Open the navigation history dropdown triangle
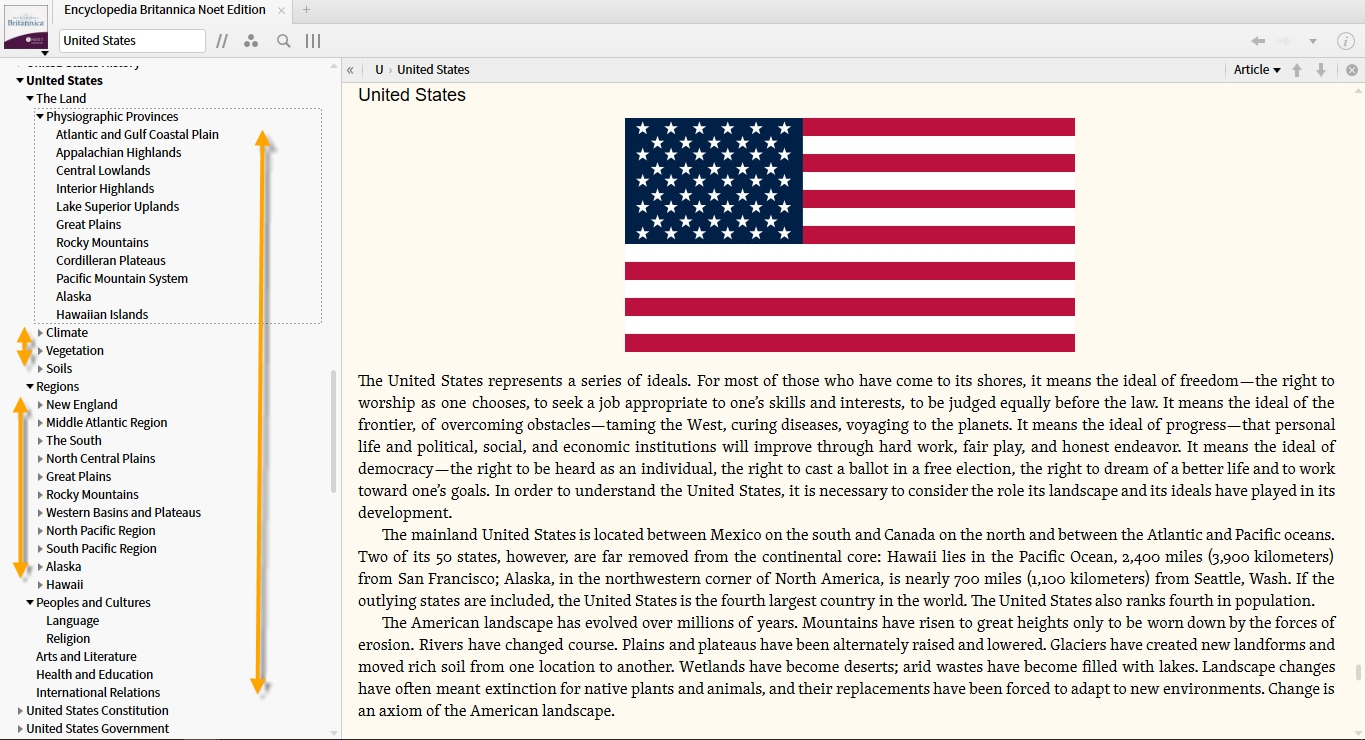Screen dimensions: 1365x740 click(1313, 42)
